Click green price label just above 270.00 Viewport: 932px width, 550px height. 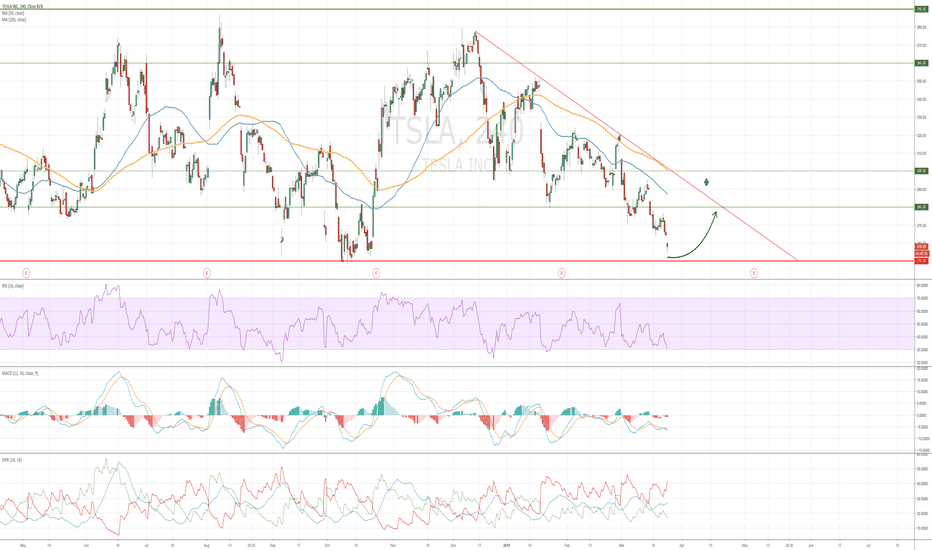pyautogui.click(x=922, y=207)
